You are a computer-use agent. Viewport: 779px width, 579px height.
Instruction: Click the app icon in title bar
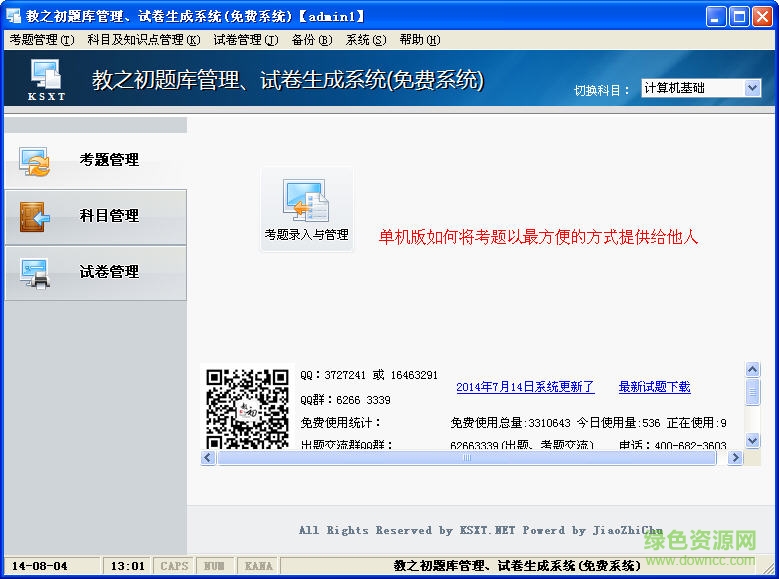point(13,16)
